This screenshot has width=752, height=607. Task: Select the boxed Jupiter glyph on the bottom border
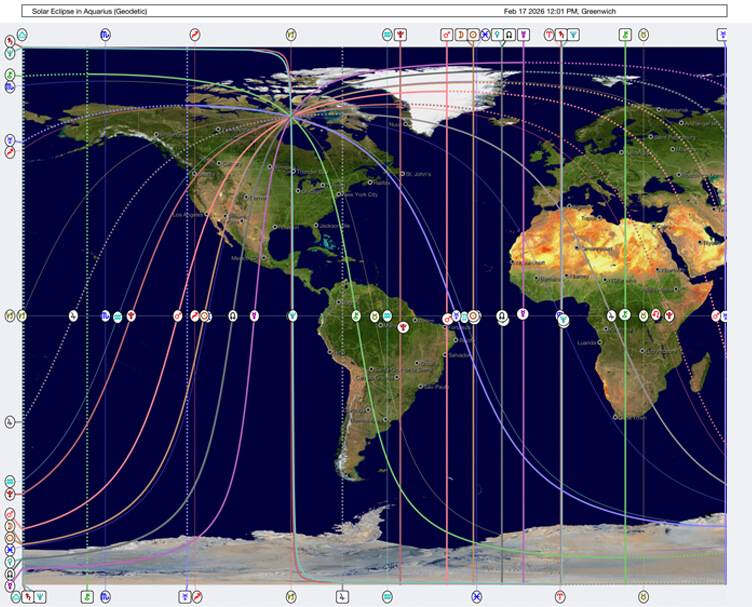(x=342, y=596)
